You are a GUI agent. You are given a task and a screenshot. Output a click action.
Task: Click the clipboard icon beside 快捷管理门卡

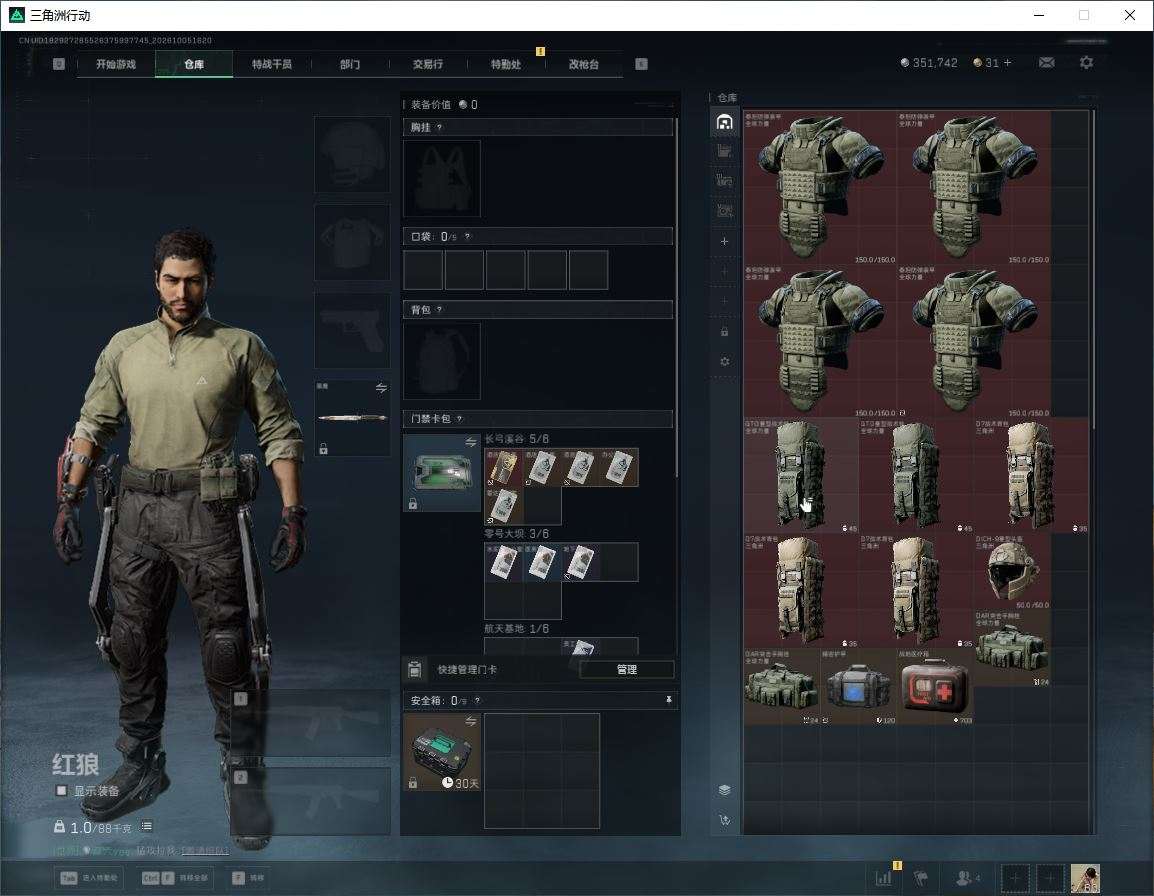point(414,669)
